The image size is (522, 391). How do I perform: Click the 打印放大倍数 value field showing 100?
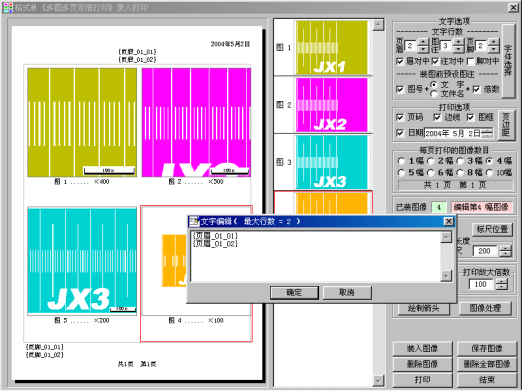481,284
